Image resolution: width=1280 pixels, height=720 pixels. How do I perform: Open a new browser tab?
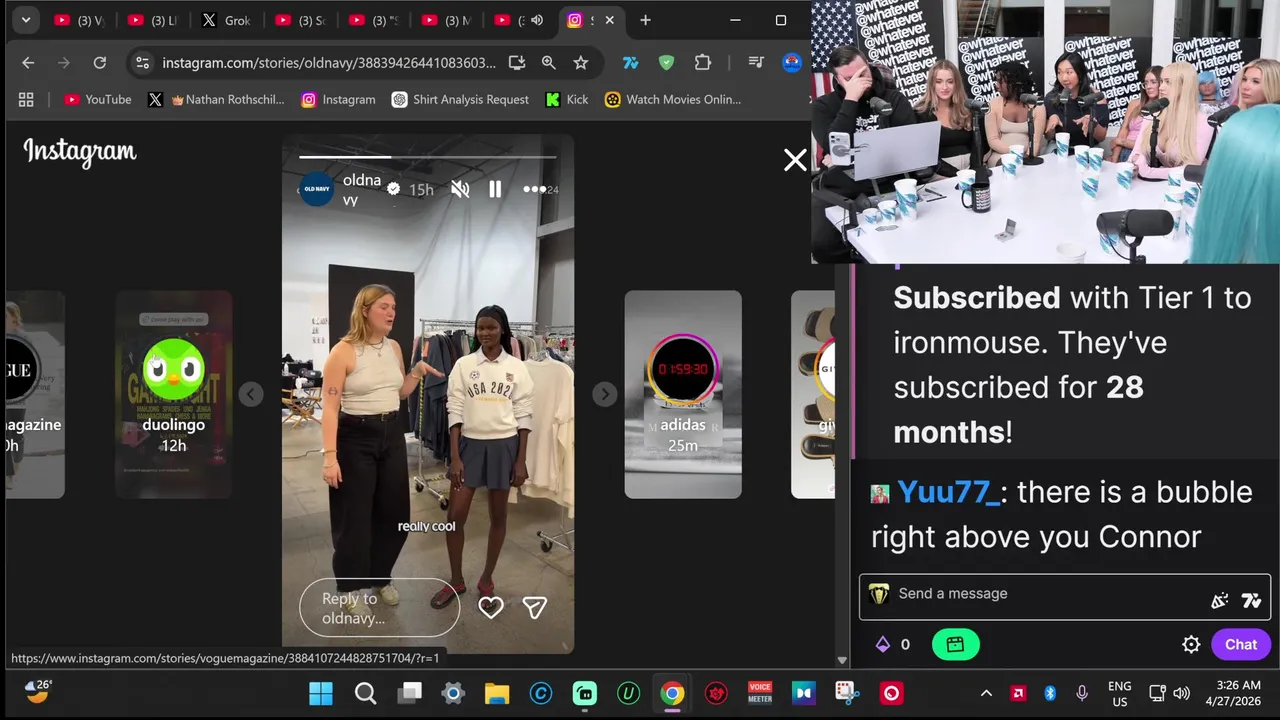tap(645, 20)
